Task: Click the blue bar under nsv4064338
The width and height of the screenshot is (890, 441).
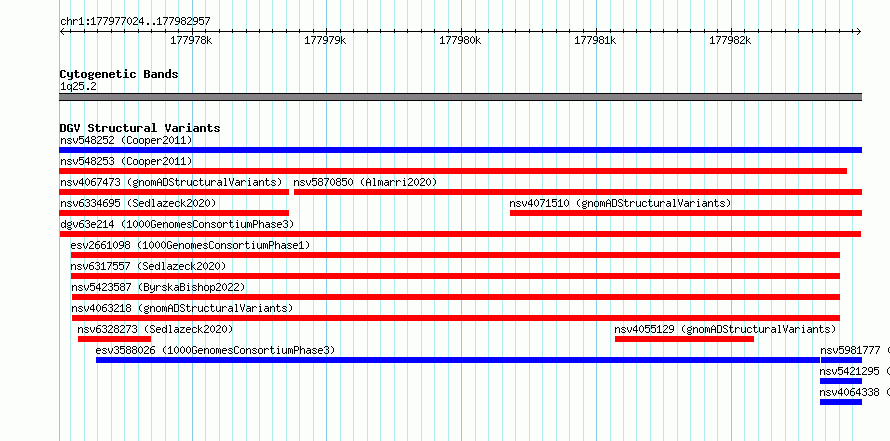Action: pos(841,402)
